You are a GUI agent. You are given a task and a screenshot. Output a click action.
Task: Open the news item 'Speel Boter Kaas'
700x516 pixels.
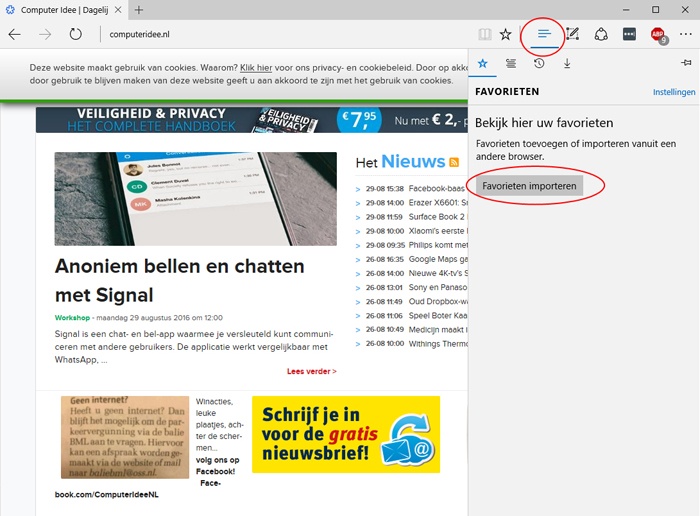[x=438, y=316]
